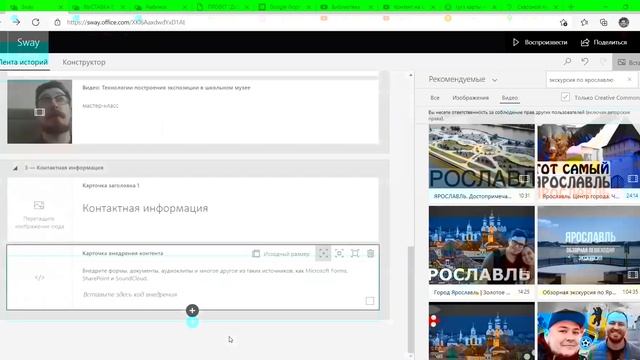Viewport: 640px width, 360px height.
Task: Play the Sway with Воспроизвести
Action: (540, 42)
